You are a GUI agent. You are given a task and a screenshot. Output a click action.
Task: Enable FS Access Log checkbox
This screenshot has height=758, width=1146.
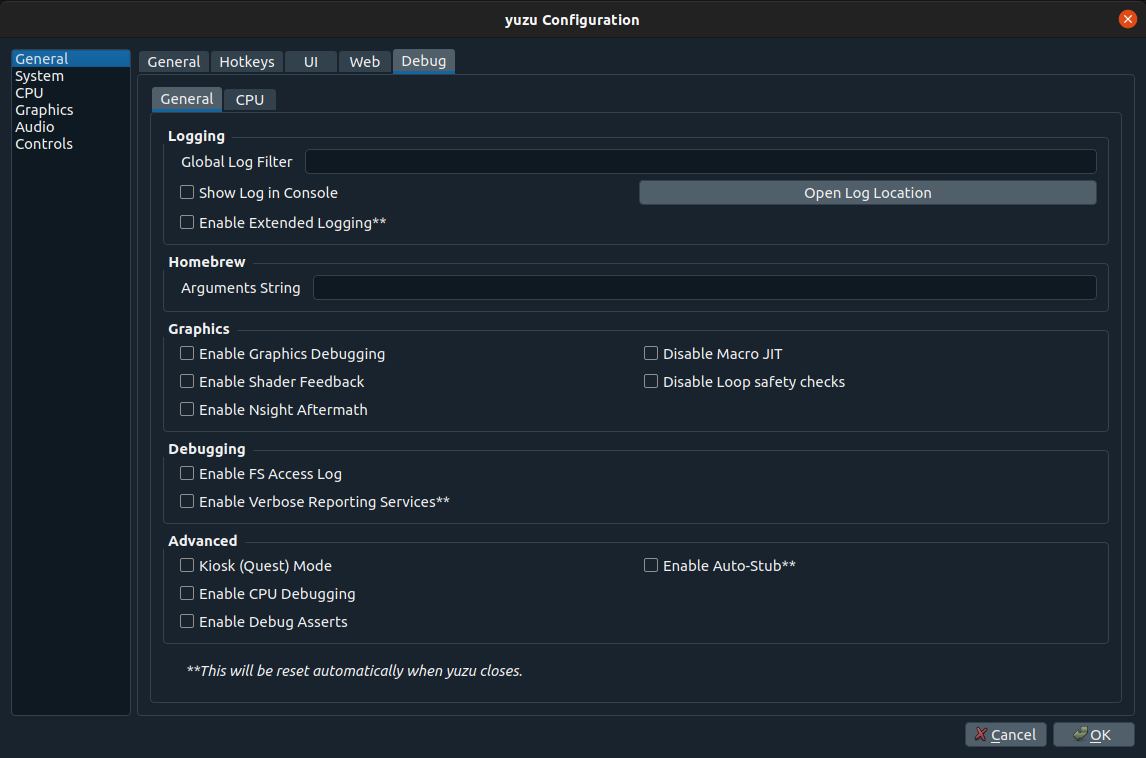pos(187,474)
